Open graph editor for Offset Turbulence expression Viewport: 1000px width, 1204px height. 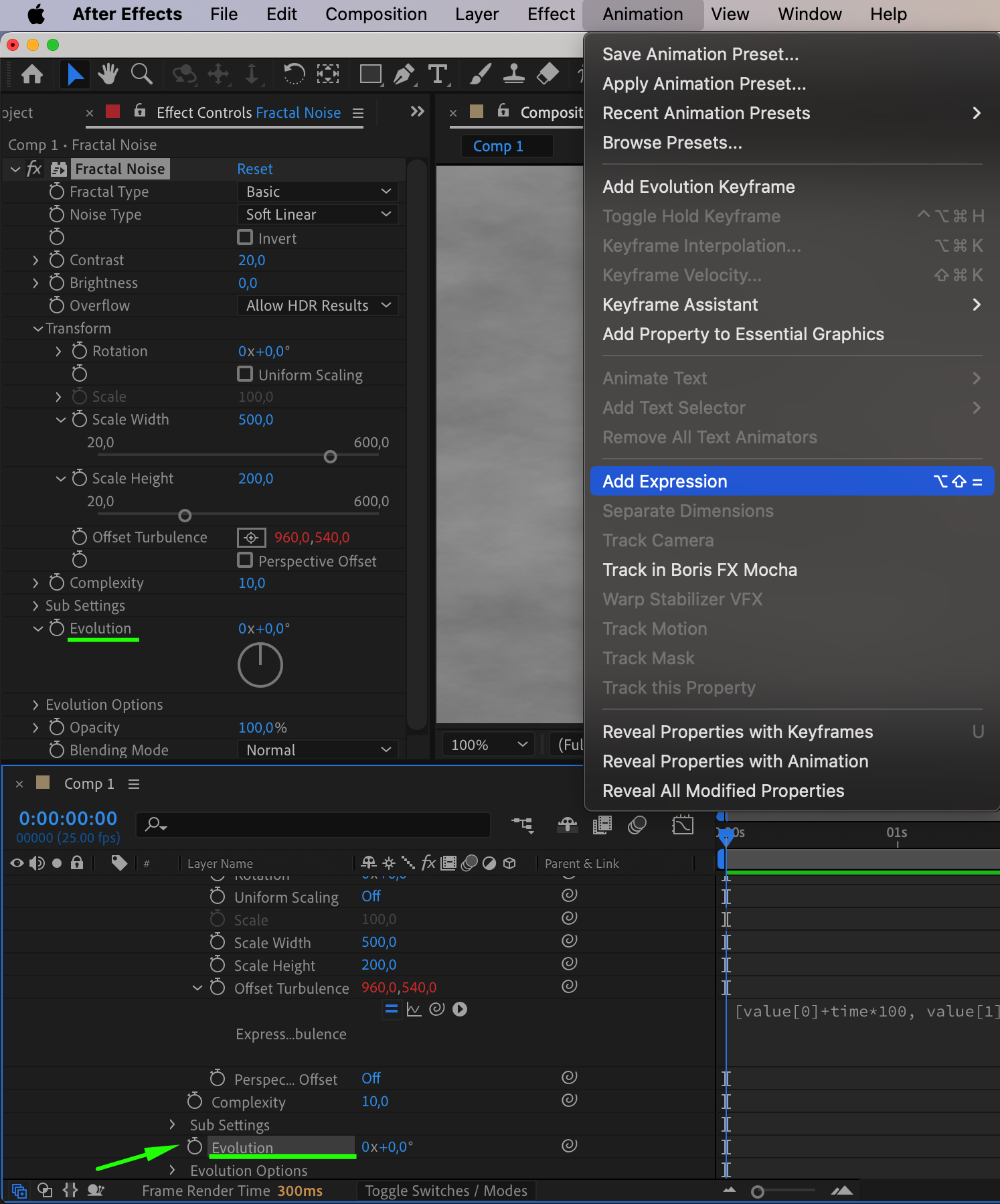point(414,1009)
